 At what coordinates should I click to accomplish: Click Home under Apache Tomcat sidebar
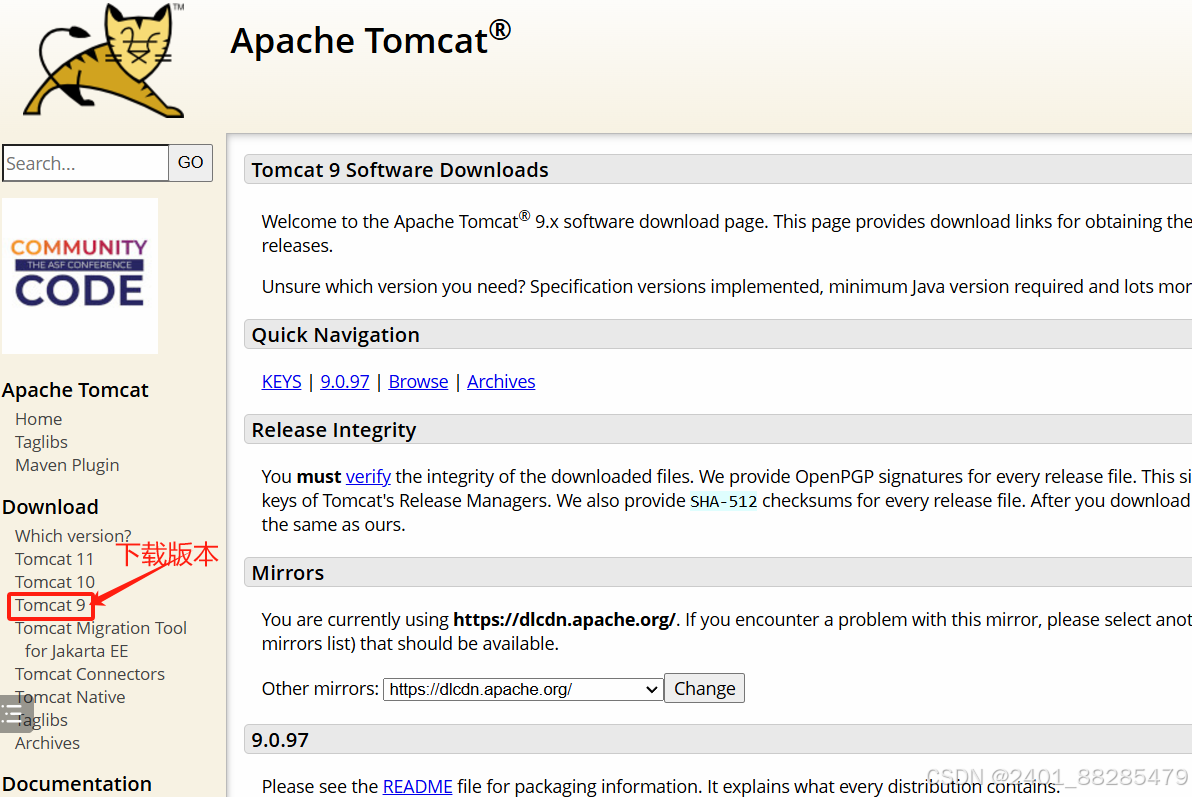38,418
